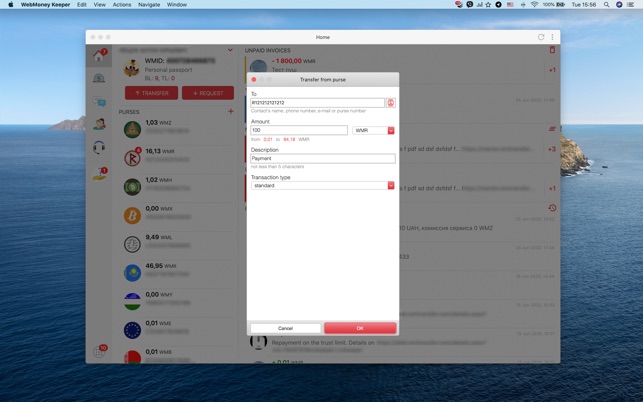Expand the Transaction type dropdown
Screen dimensions: 643x402
pos(322,185)
